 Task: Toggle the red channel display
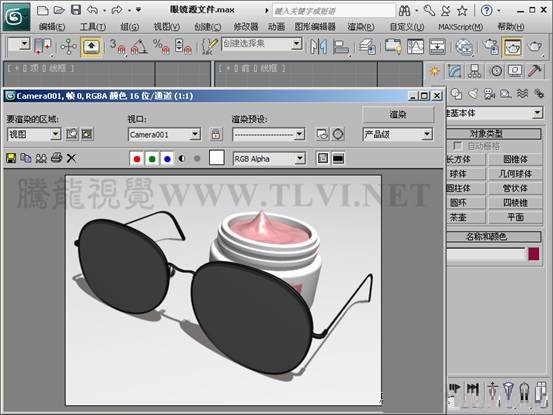pyautogui.click(x=137, y=159)
